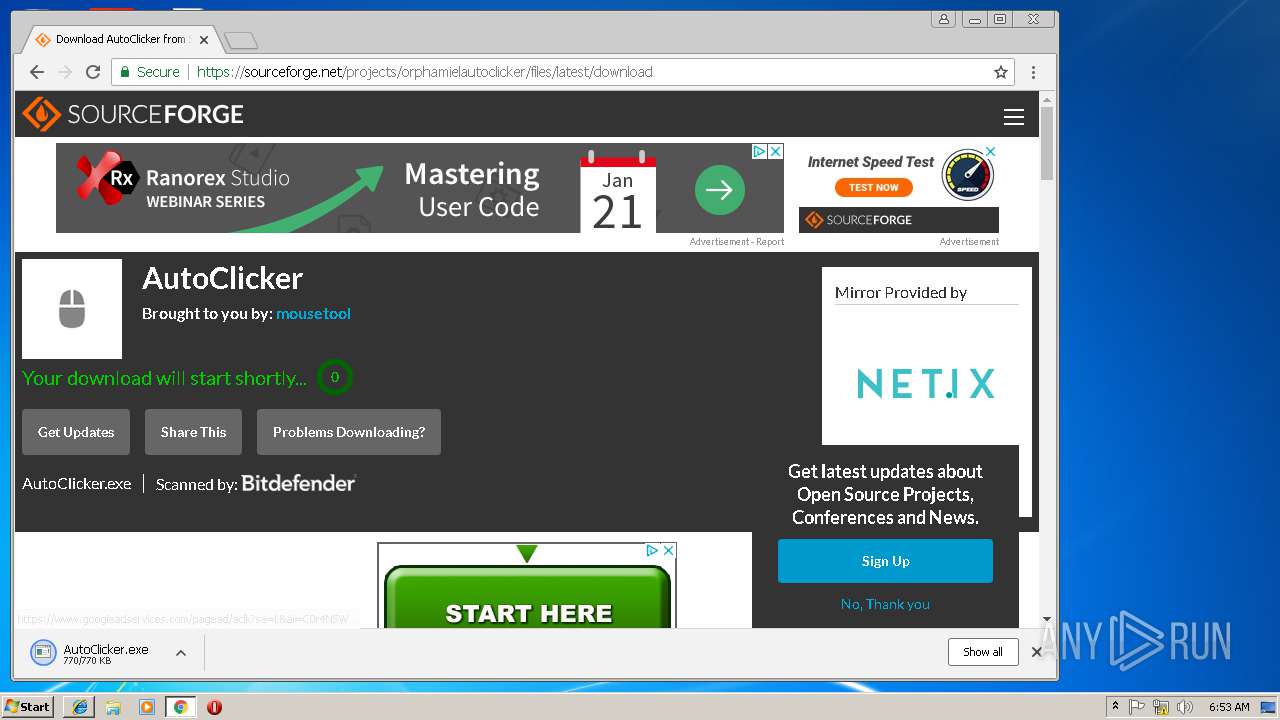Open Windows Start menu
This screenshot has height=720, width=1280.
click(x=28, y=706)
